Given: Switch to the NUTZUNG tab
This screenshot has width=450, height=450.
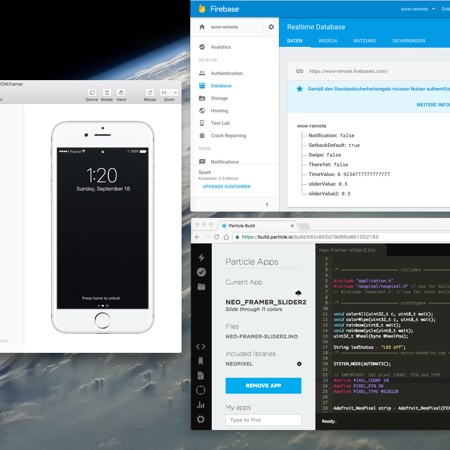Looking at the screenshot, I should pyautogui.click(x=364, y=41).
